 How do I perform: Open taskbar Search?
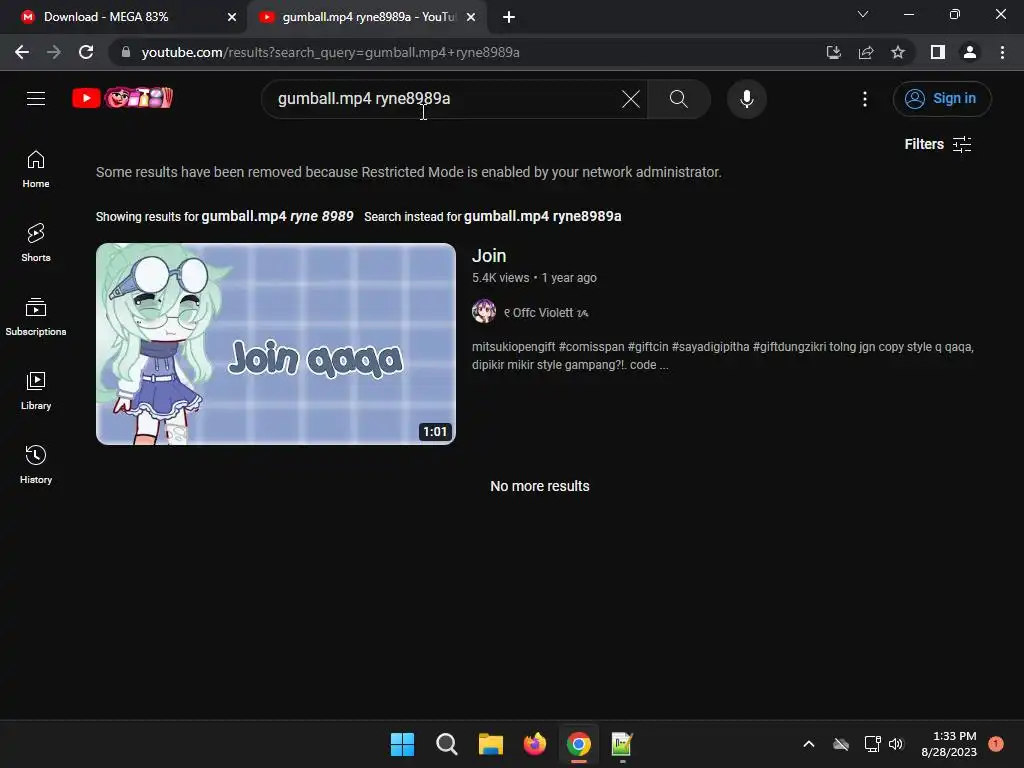pos(447,744)
